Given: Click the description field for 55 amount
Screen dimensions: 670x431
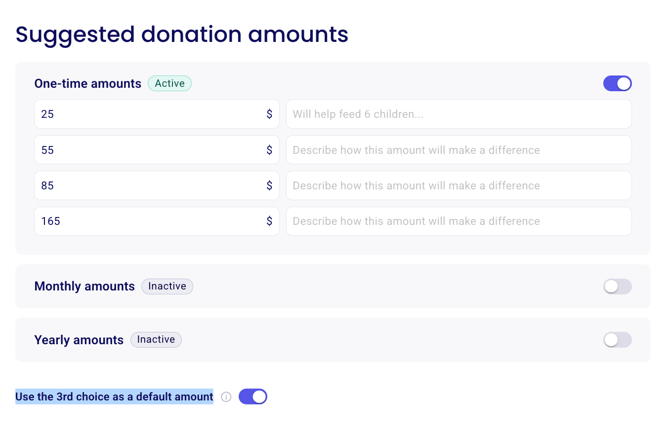Looking at the screenshot, I should [458, 150].
